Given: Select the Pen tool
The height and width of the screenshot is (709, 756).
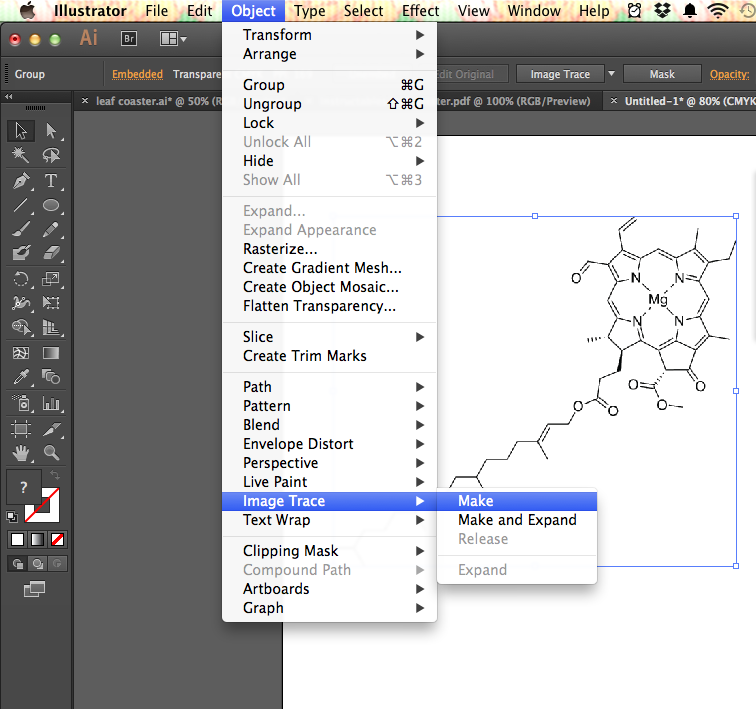Looking at the screenshot, I should [21, 181].
